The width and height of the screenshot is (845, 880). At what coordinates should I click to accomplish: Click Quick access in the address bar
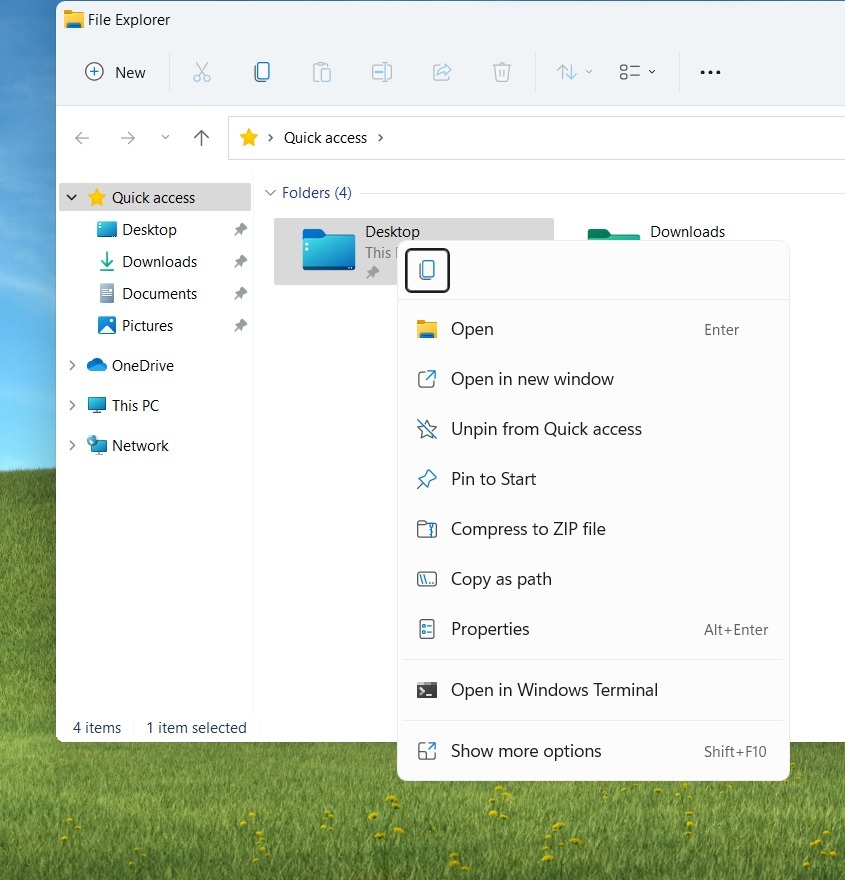point(325,138)
